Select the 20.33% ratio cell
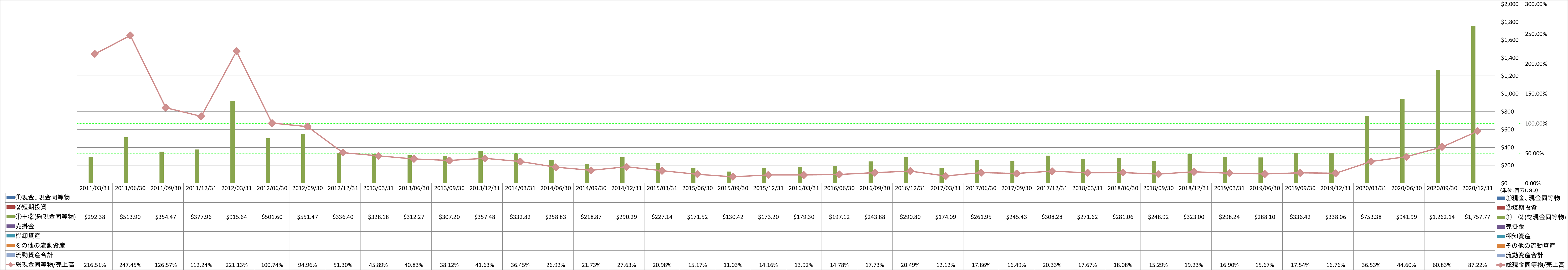The height and width of the screenshot is (270, 1568). (1052, 265)
